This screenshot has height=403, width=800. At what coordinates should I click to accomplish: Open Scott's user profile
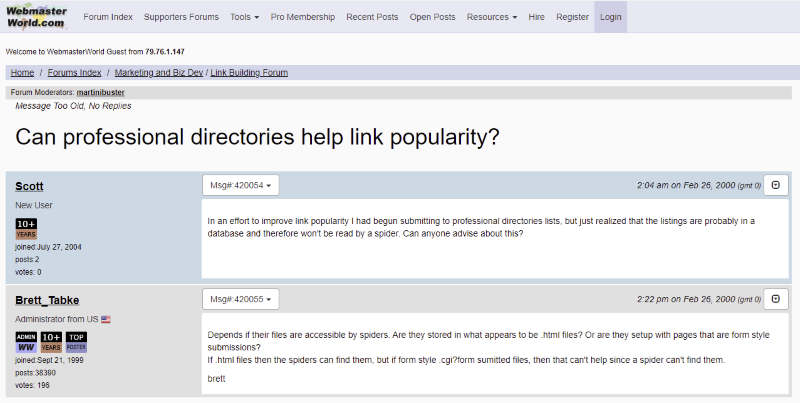coord(29,186)
